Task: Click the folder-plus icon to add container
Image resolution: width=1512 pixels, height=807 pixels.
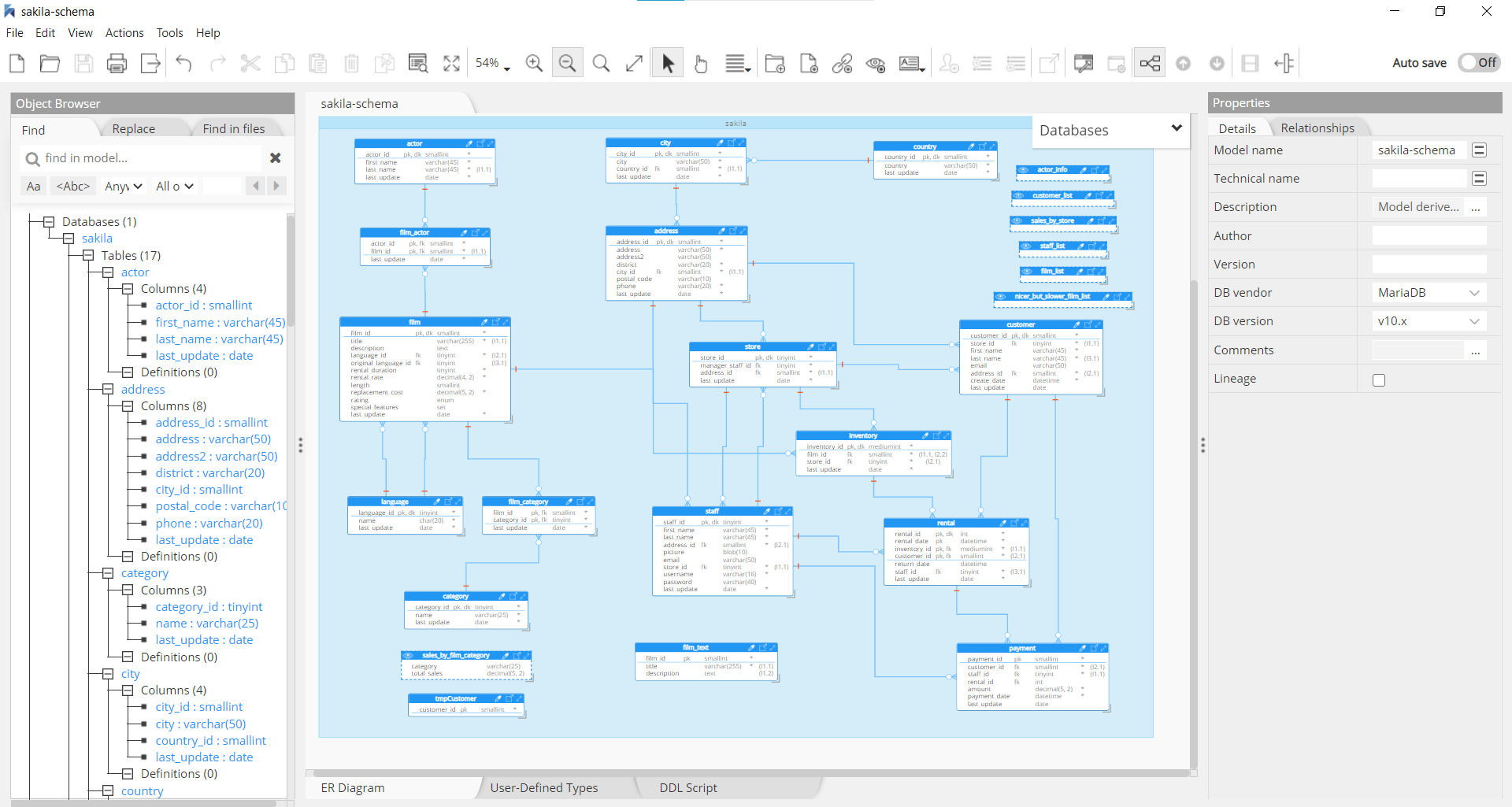Action: tap(775, 63)
